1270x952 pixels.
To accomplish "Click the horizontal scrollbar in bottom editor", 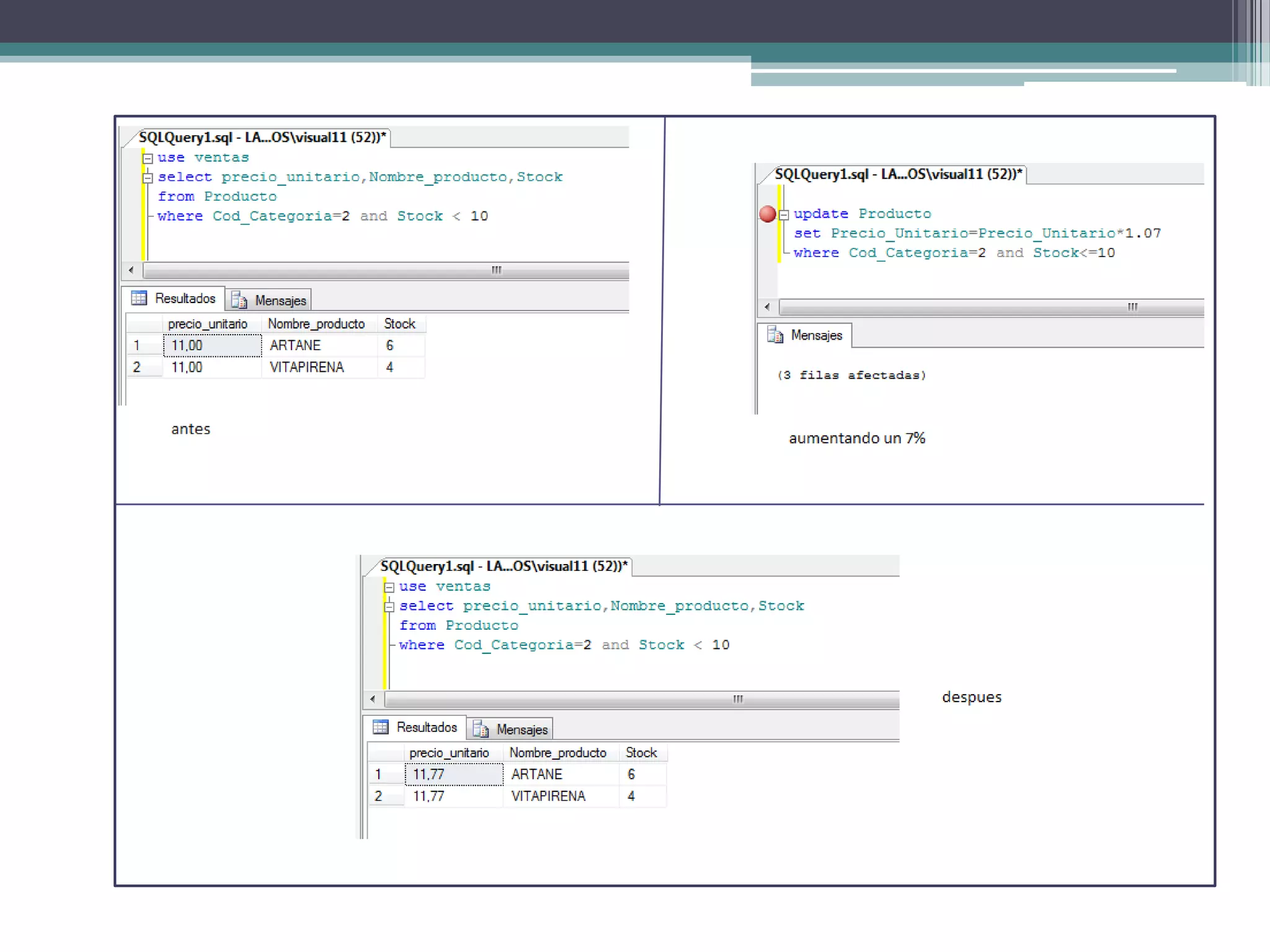I will 642,700.
